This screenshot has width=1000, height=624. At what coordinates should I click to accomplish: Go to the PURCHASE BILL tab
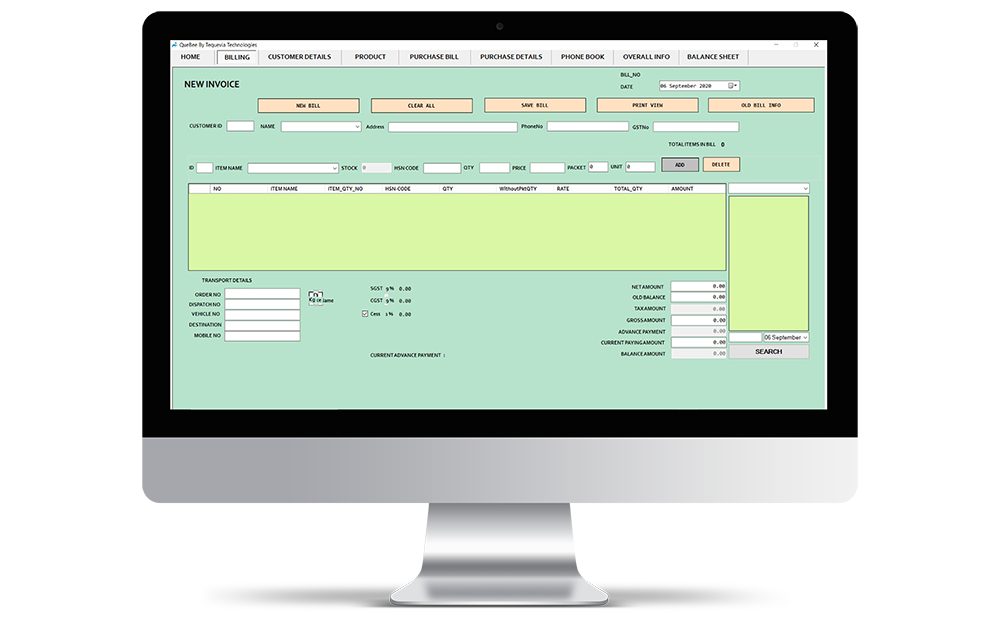coord(434,57)
